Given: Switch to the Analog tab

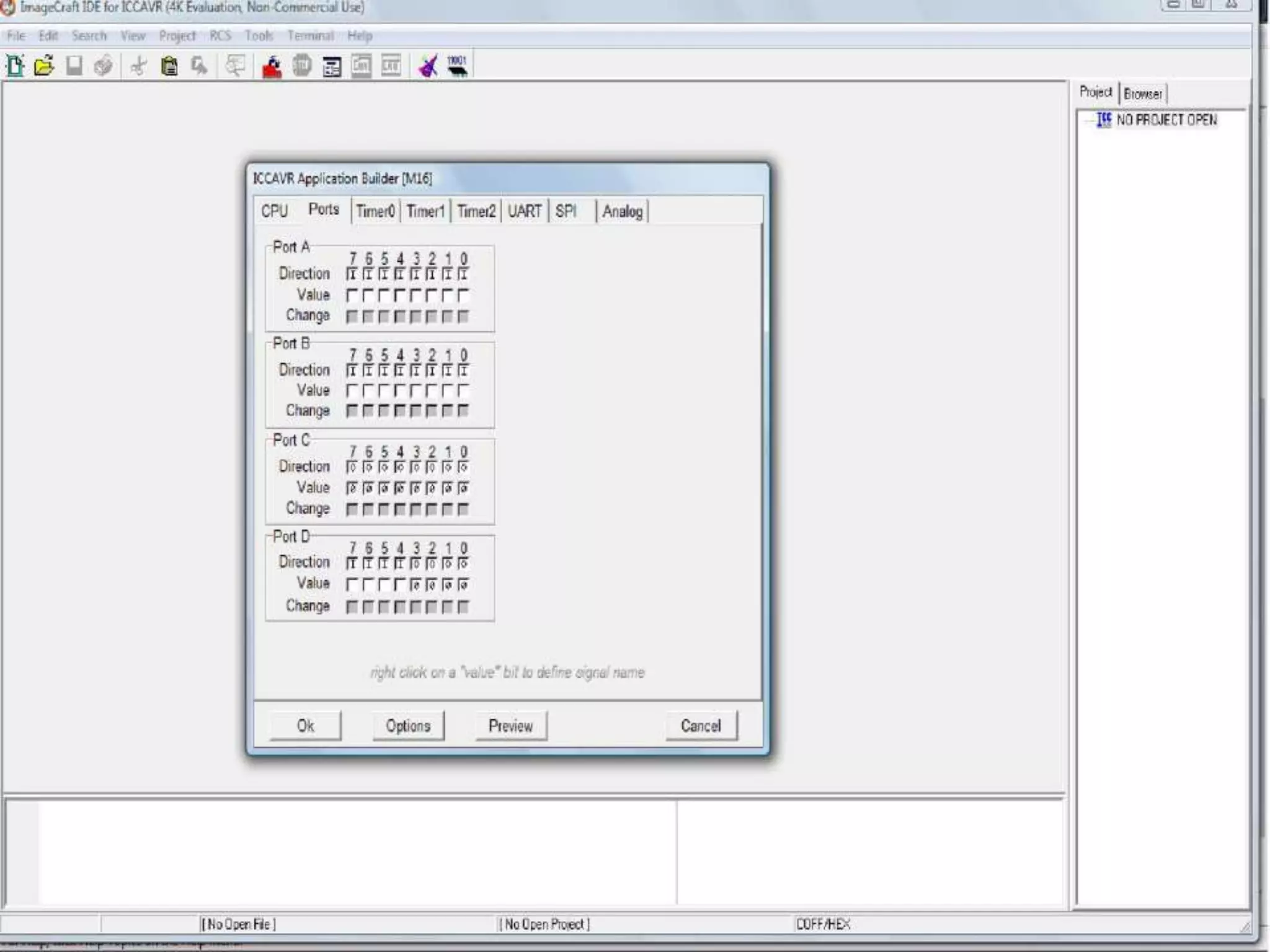Looking at the screenshot, I should tap(623, 211).
